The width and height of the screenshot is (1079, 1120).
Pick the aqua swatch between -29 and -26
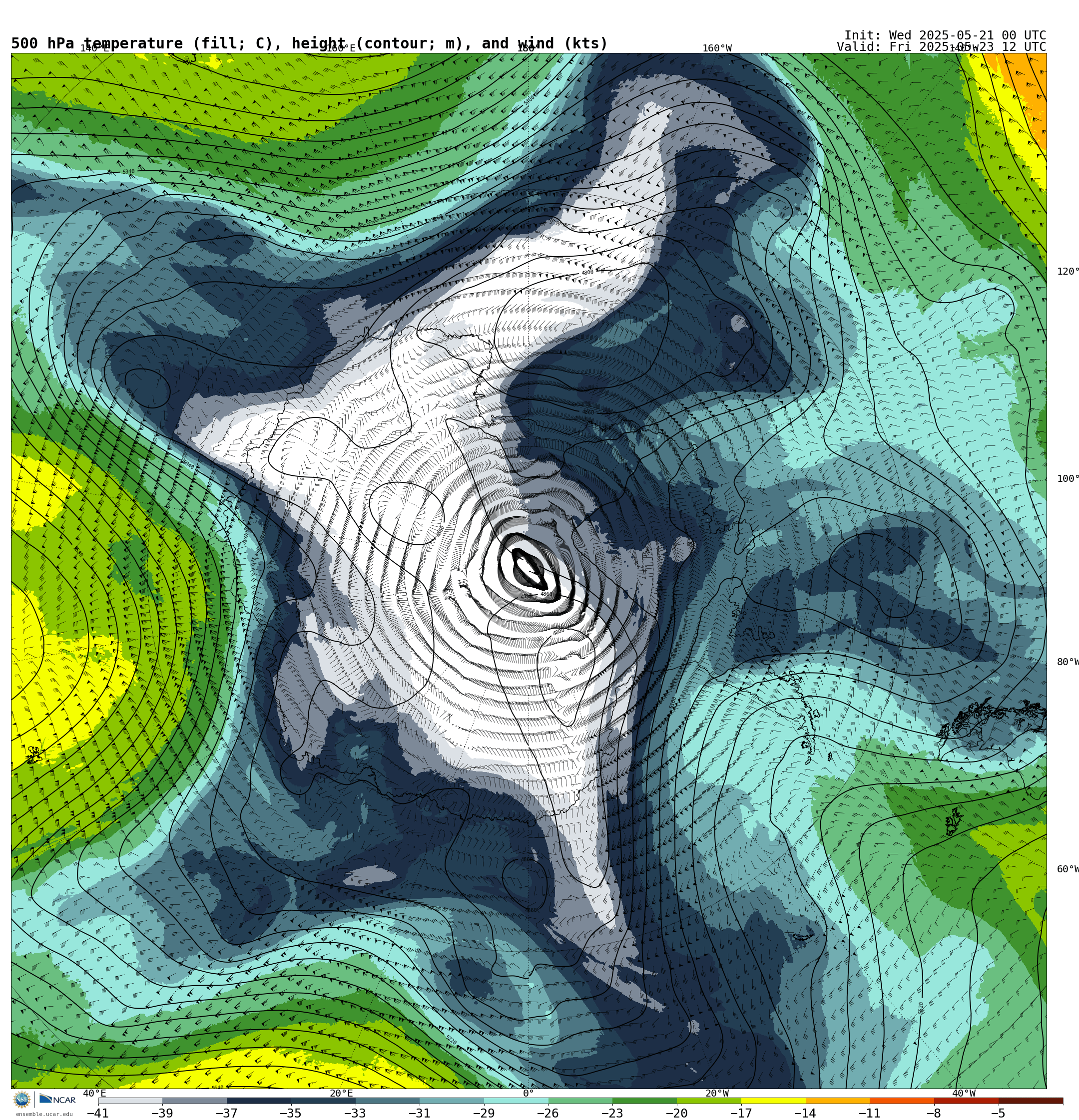tap(517, 1101)
